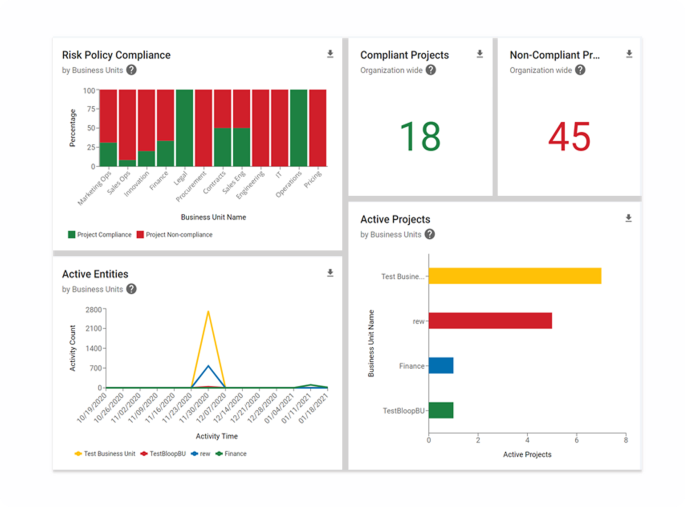Screen dimensions: 685x507
Task: Toggle TestBloopBU legend series
Action: click(163, 454)
